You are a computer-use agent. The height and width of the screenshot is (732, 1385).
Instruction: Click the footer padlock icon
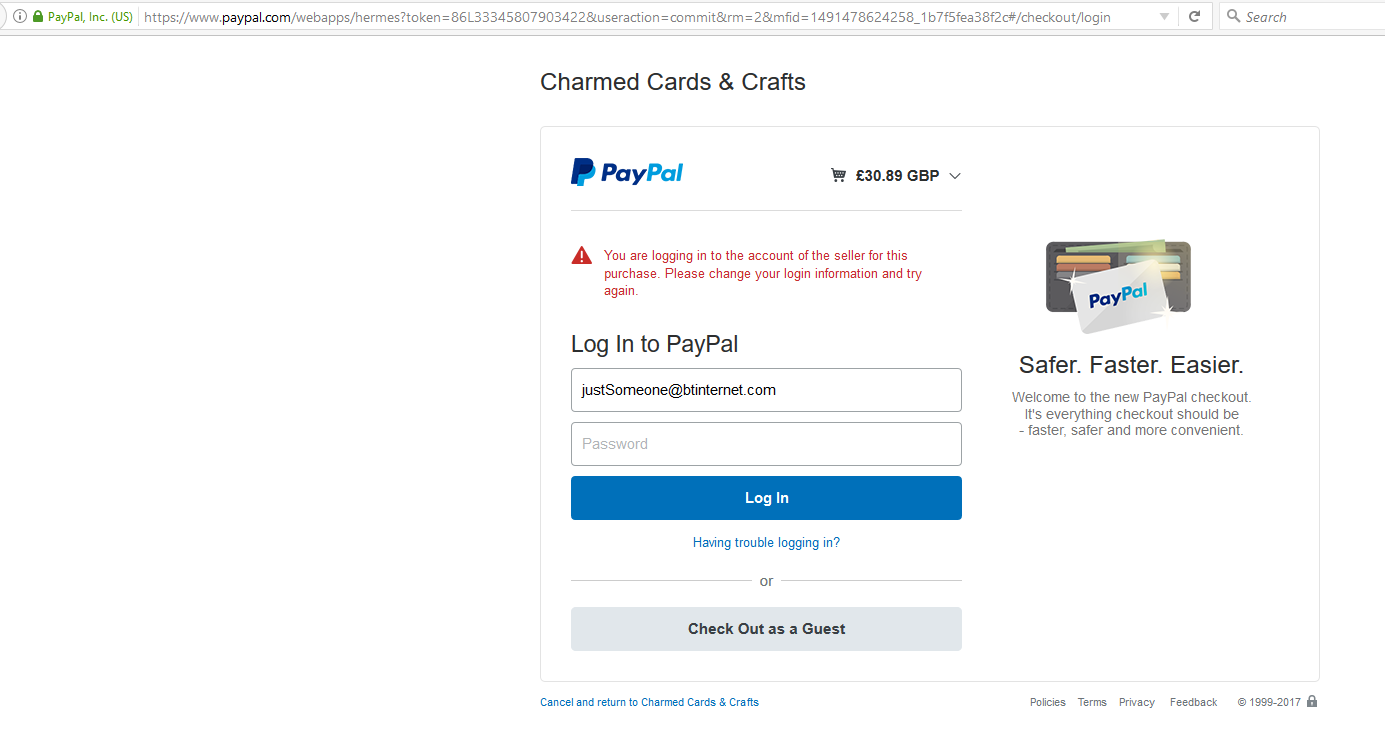coord(1312,701)
